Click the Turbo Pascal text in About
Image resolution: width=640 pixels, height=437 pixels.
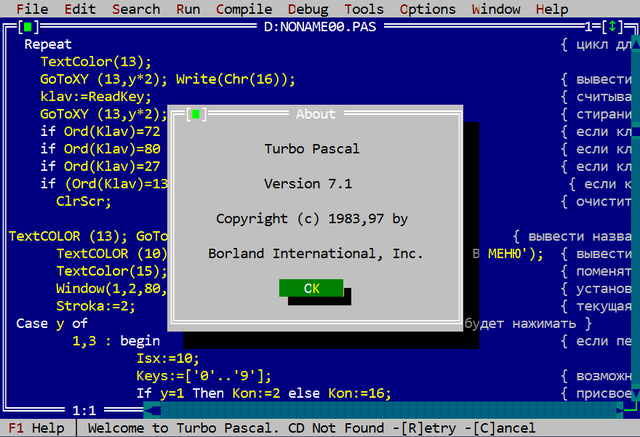point(312,149)
